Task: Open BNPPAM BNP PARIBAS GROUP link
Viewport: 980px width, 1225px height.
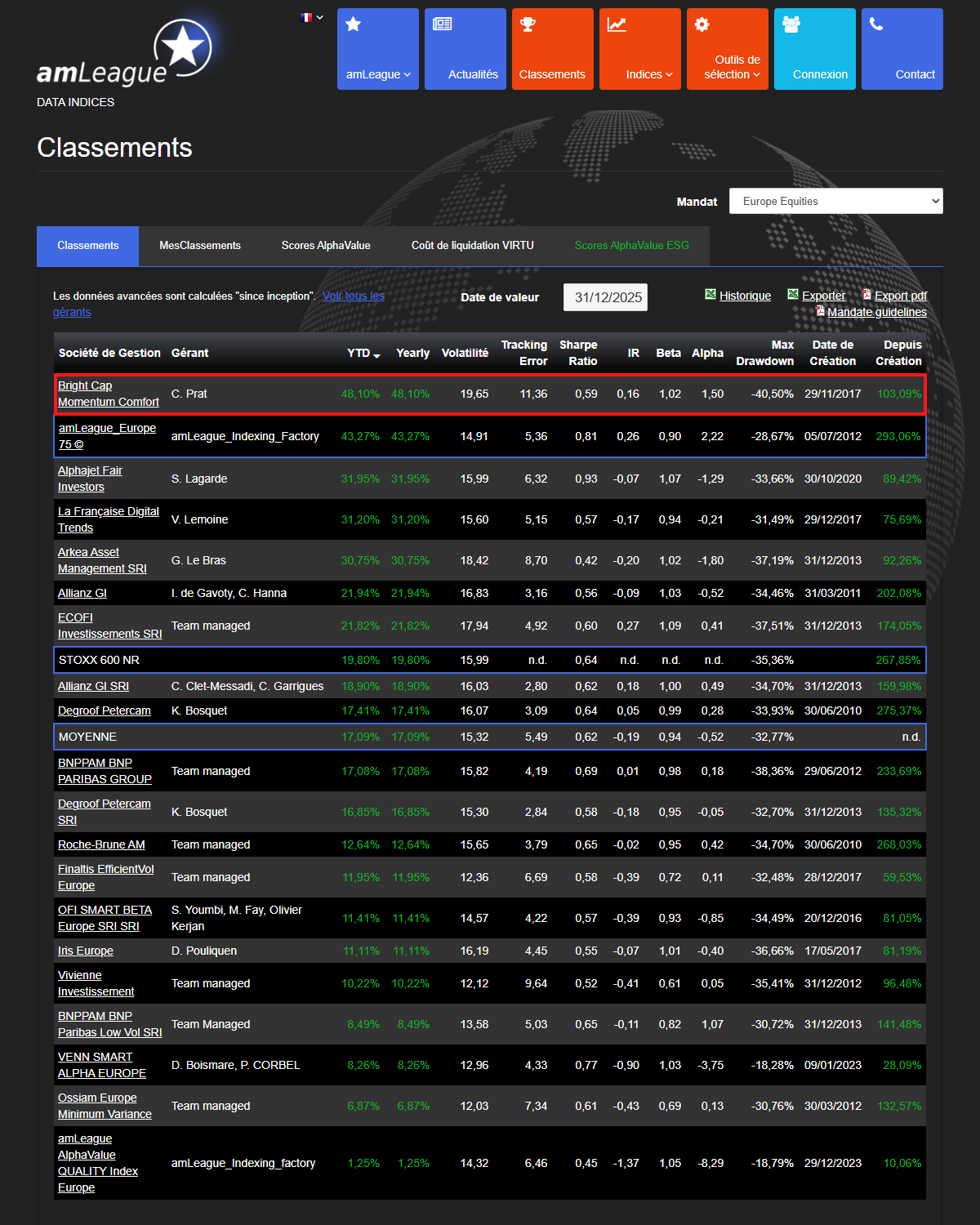Action: (x=105, y=771)
